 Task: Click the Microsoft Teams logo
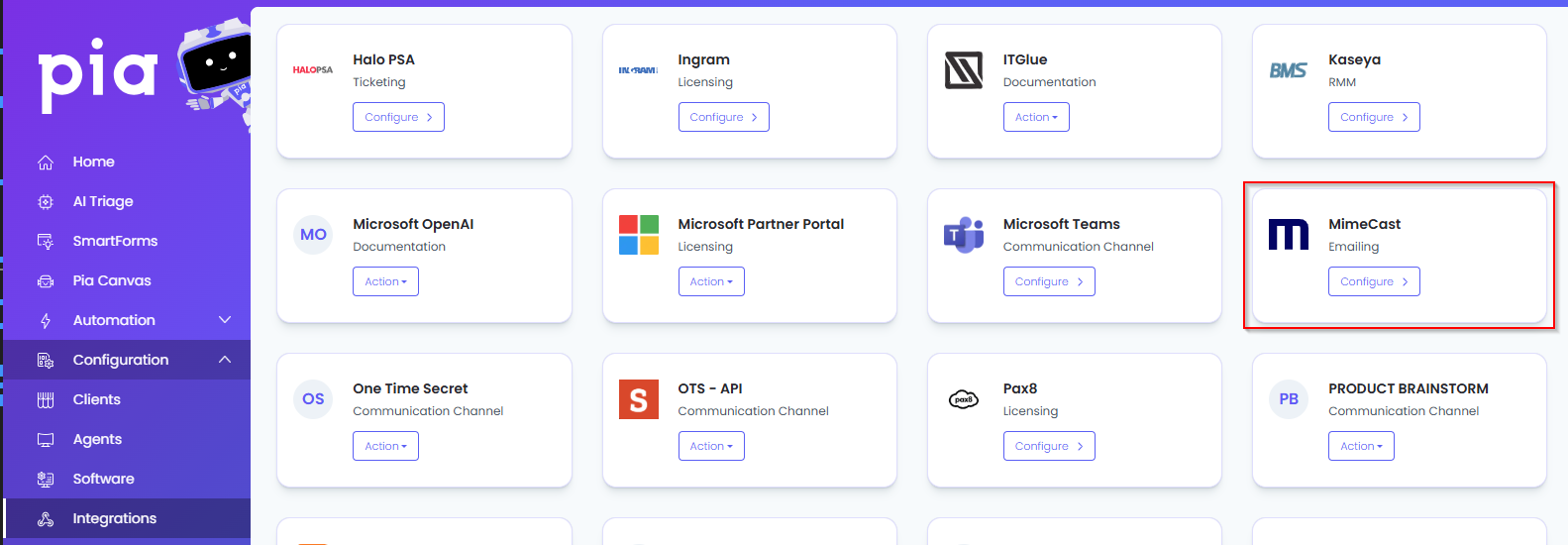click(x=964, y=235)
